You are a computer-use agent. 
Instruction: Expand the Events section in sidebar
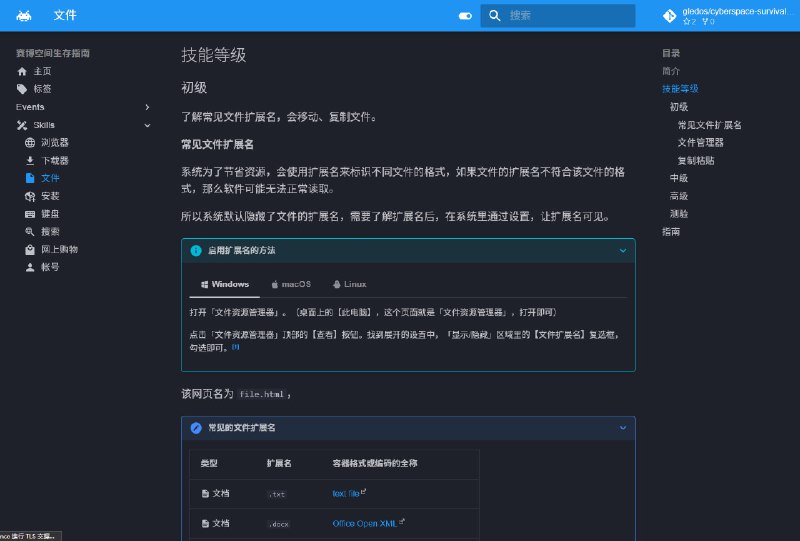[x=147, y=107]
